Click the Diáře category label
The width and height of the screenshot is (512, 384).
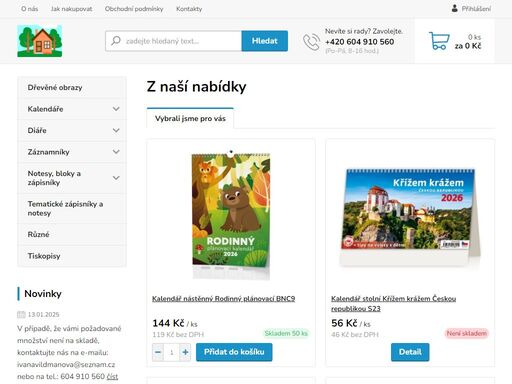point(37,130)
